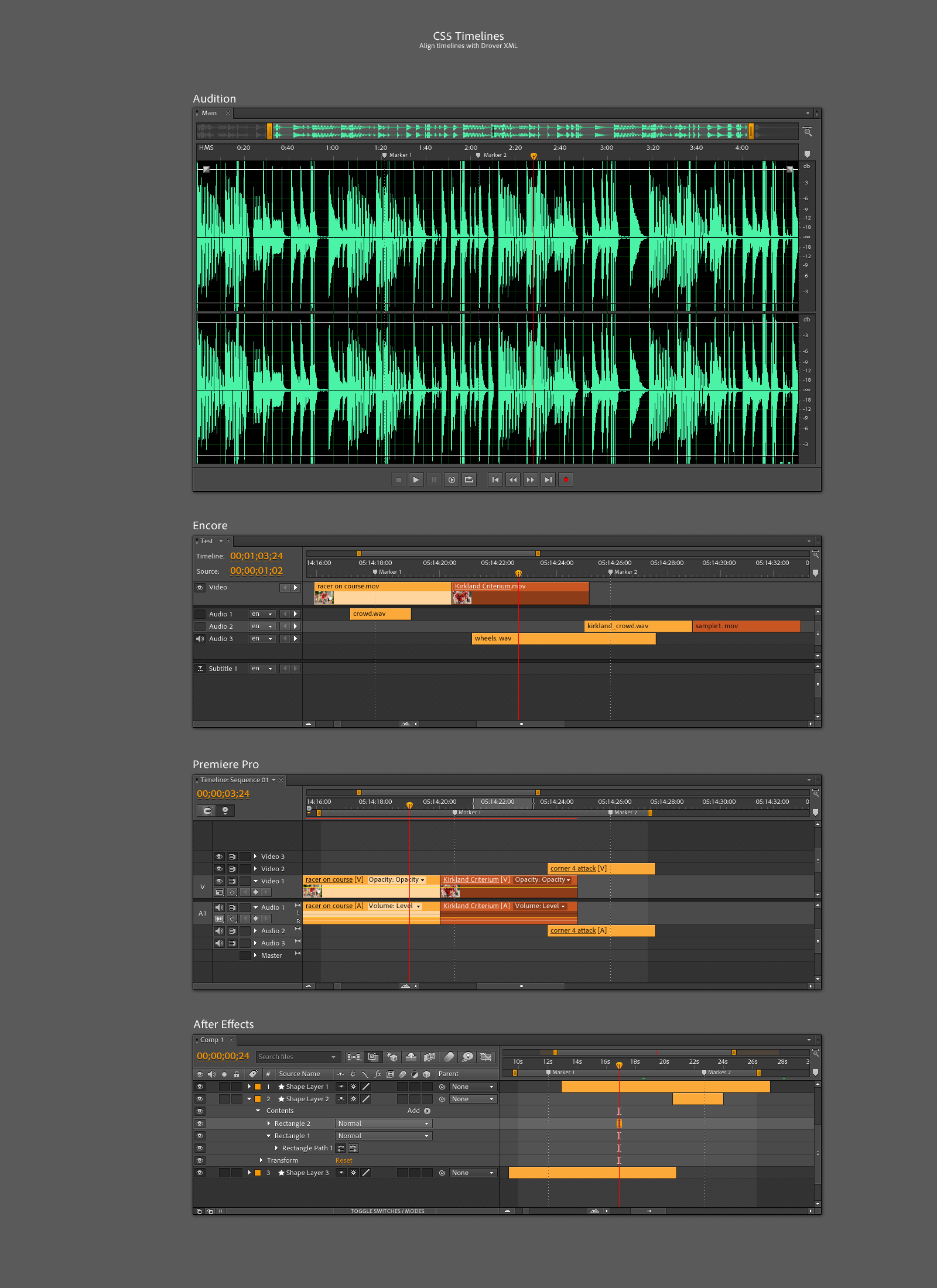
Task: Click the Video 1 show keyframes icon
Action: click(x=232, y=893)
